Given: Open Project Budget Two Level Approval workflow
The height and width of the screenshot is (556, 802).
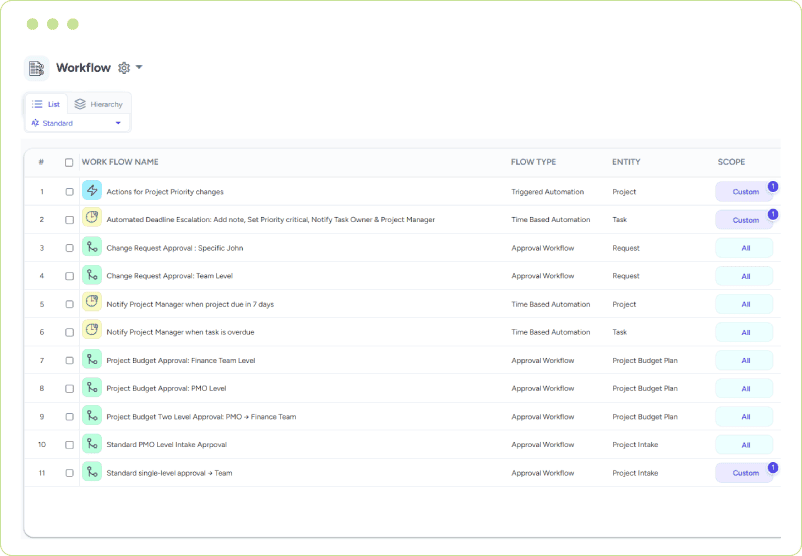Looking at the screenshot, I should [x=201, y=417].
